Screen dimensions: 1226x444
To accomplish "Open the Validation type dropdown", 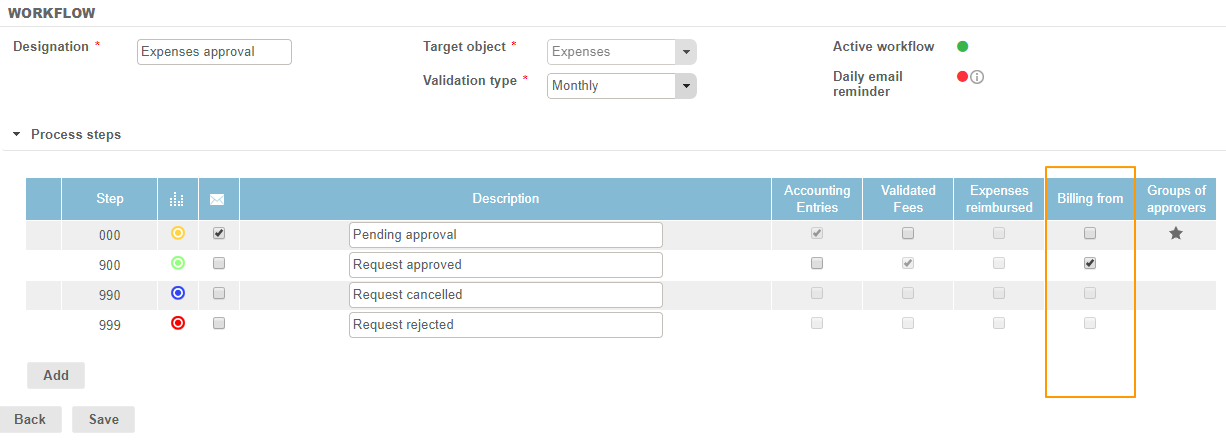I will pyautogui.click(x=685, y=86).
